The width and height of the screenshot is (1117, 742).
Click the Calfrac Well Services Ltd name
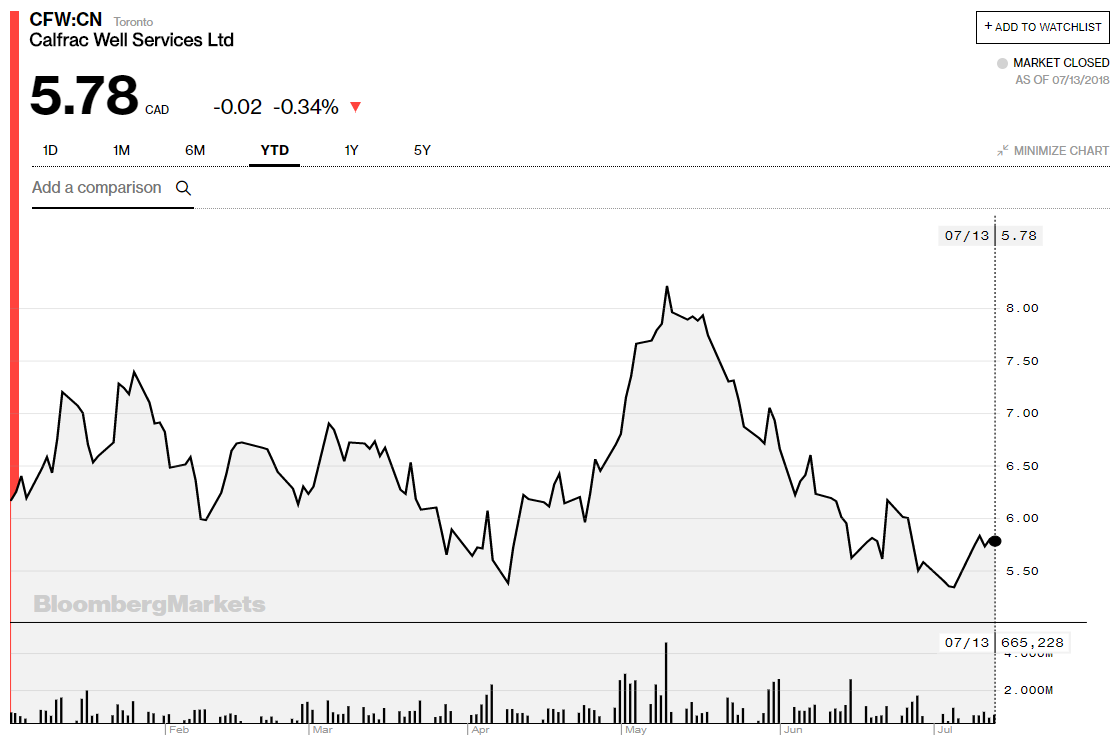pyautogui.click(x=132, y=40)
